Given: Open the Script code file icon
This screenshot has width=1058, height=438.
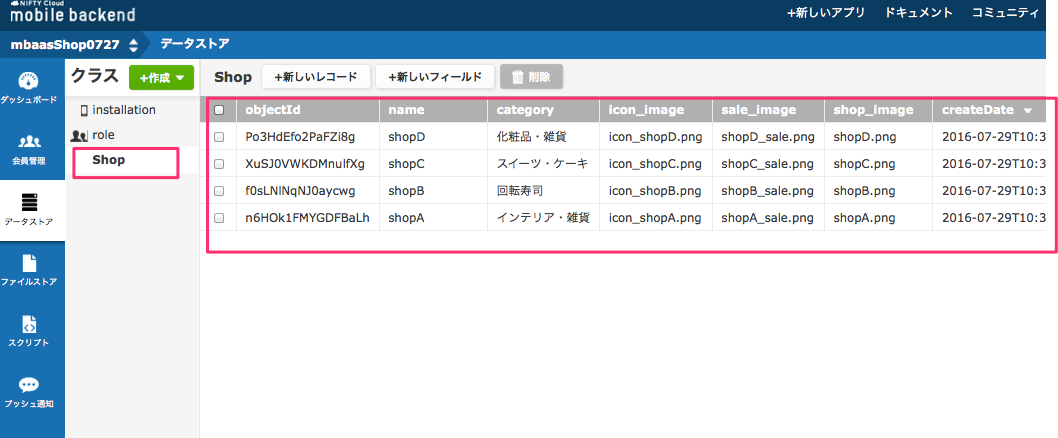Looking at the screenshot, I should pos(30,325).
